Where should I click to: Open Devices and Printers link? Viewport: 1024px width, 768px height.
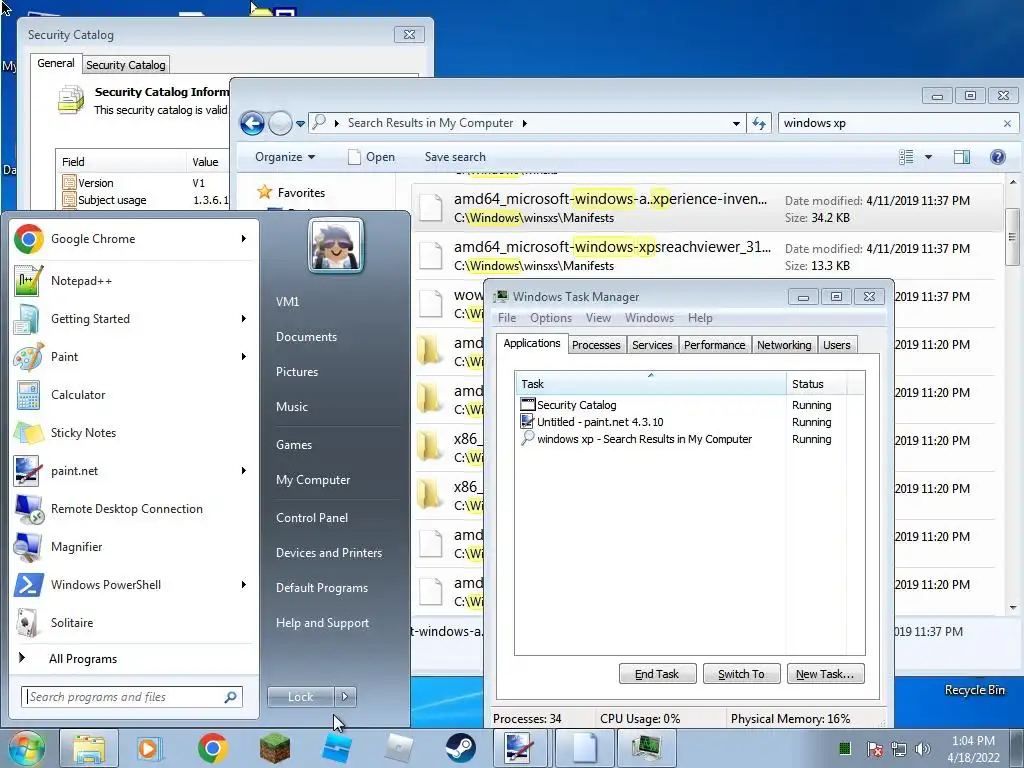[x=328, y=553]
